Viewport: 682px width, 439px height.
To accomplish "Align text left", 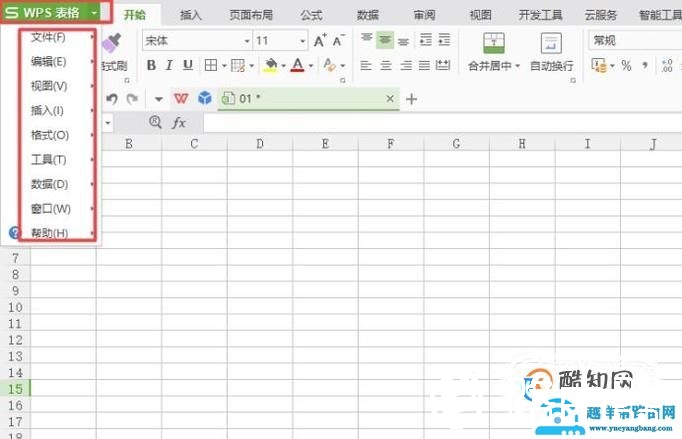I will coord(366,66).
